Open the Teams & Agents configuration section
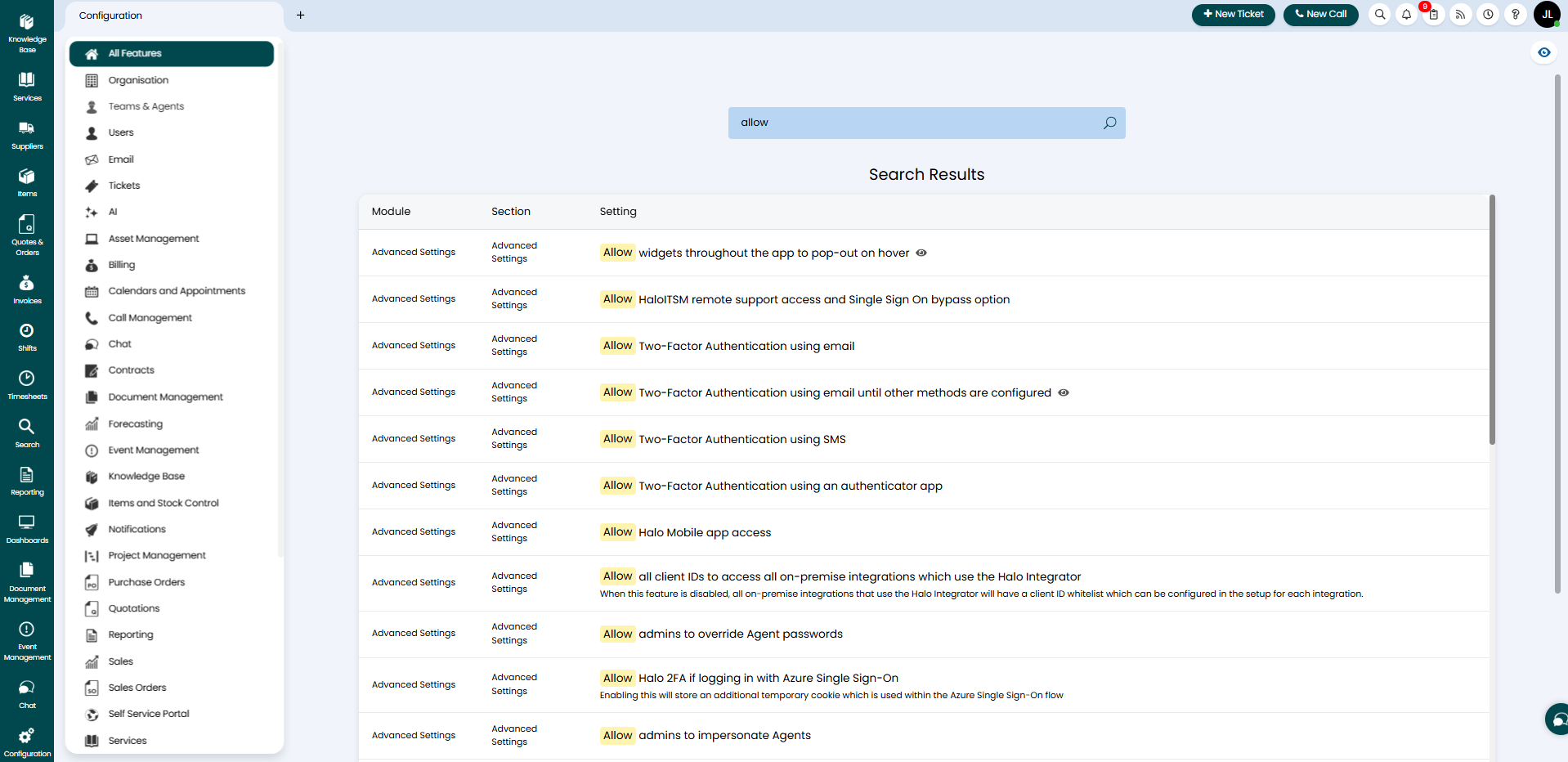This screenshot has height=762, width=1568. click(x=146, y=106)
